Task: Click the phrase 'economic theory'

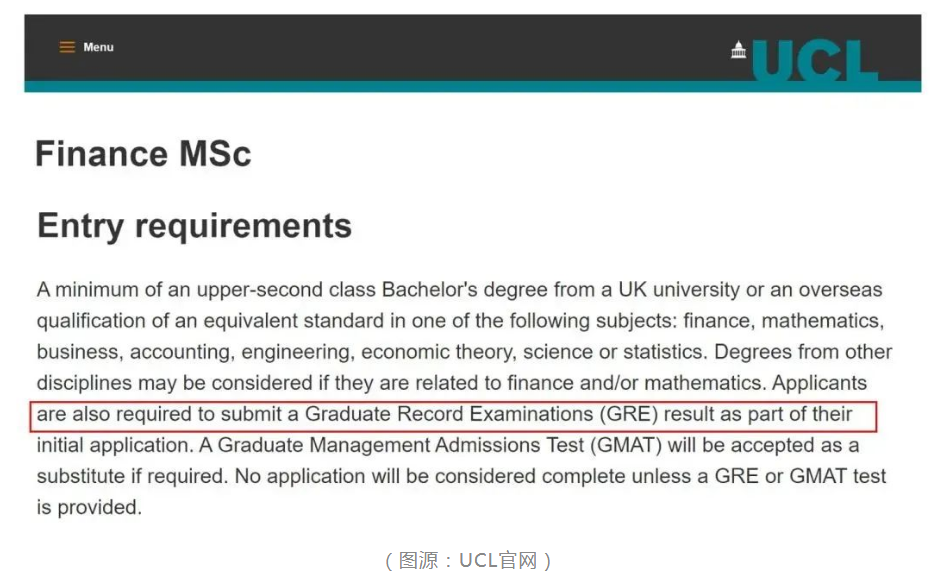Action: point(439,352)
